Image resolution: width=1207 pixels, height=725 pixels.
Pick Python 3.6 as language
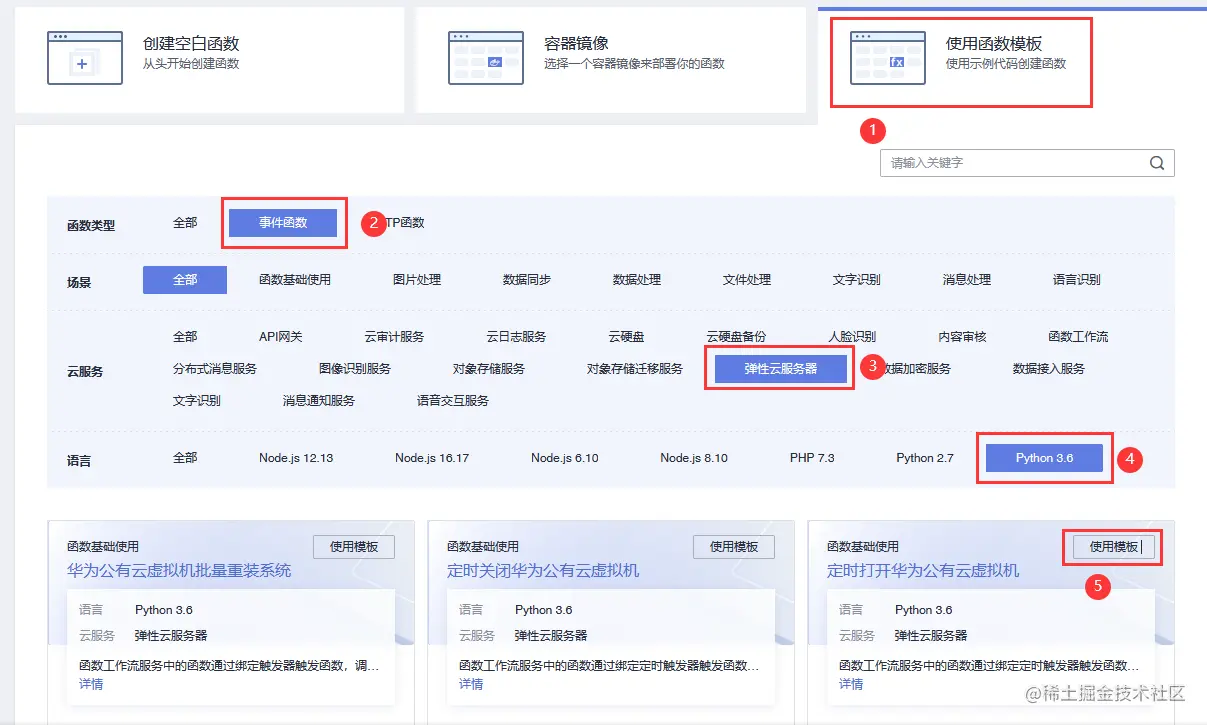point(1044,458)
